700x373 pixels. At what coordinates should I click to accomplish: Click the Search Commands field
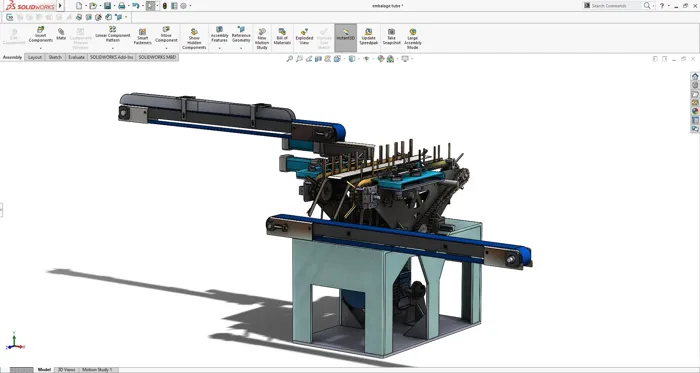[x=616, y=6]
